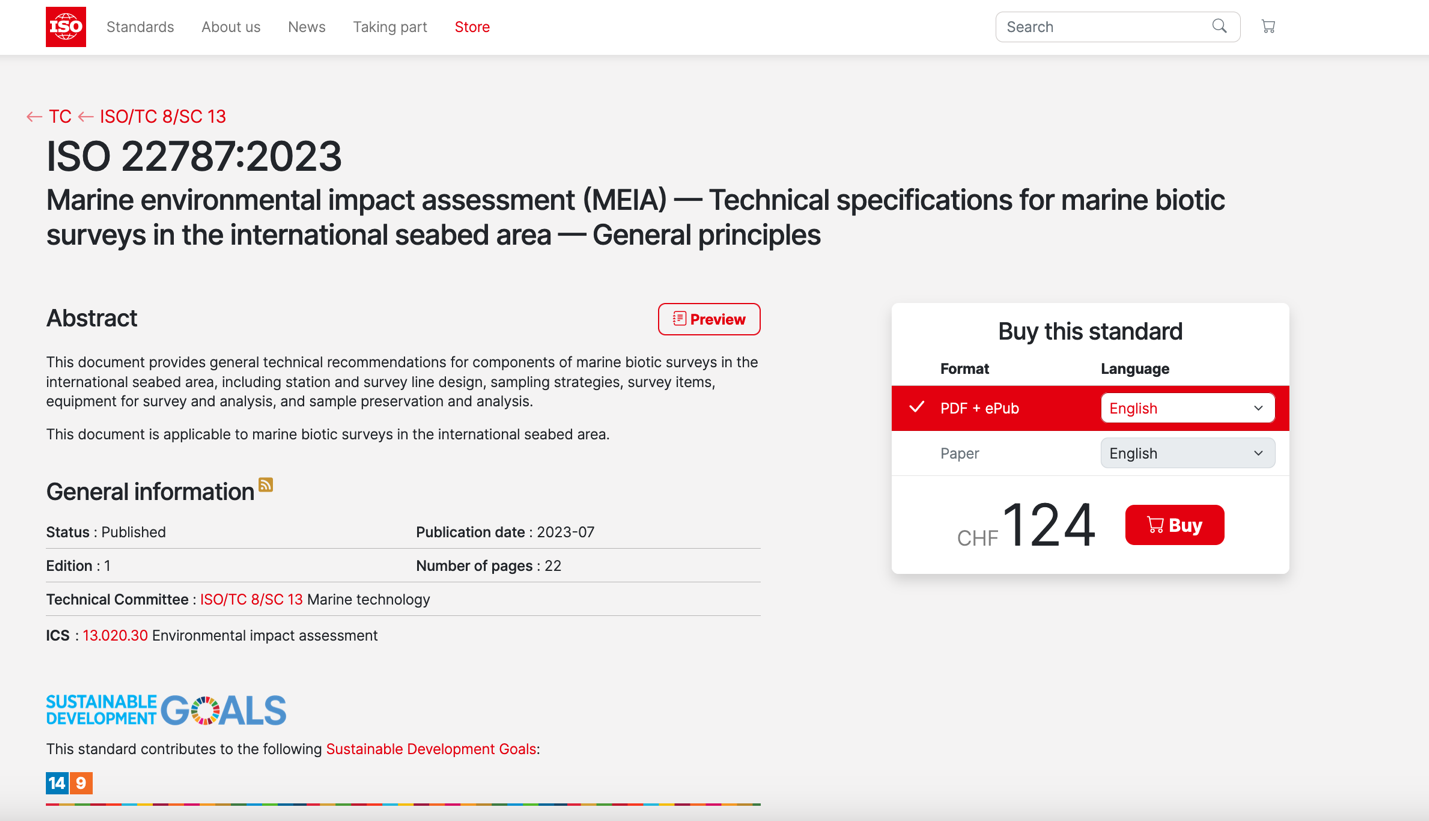Open the Standards menu
Screen dimensions: 1429x821
pyautogui.click(x=140, y=27)
